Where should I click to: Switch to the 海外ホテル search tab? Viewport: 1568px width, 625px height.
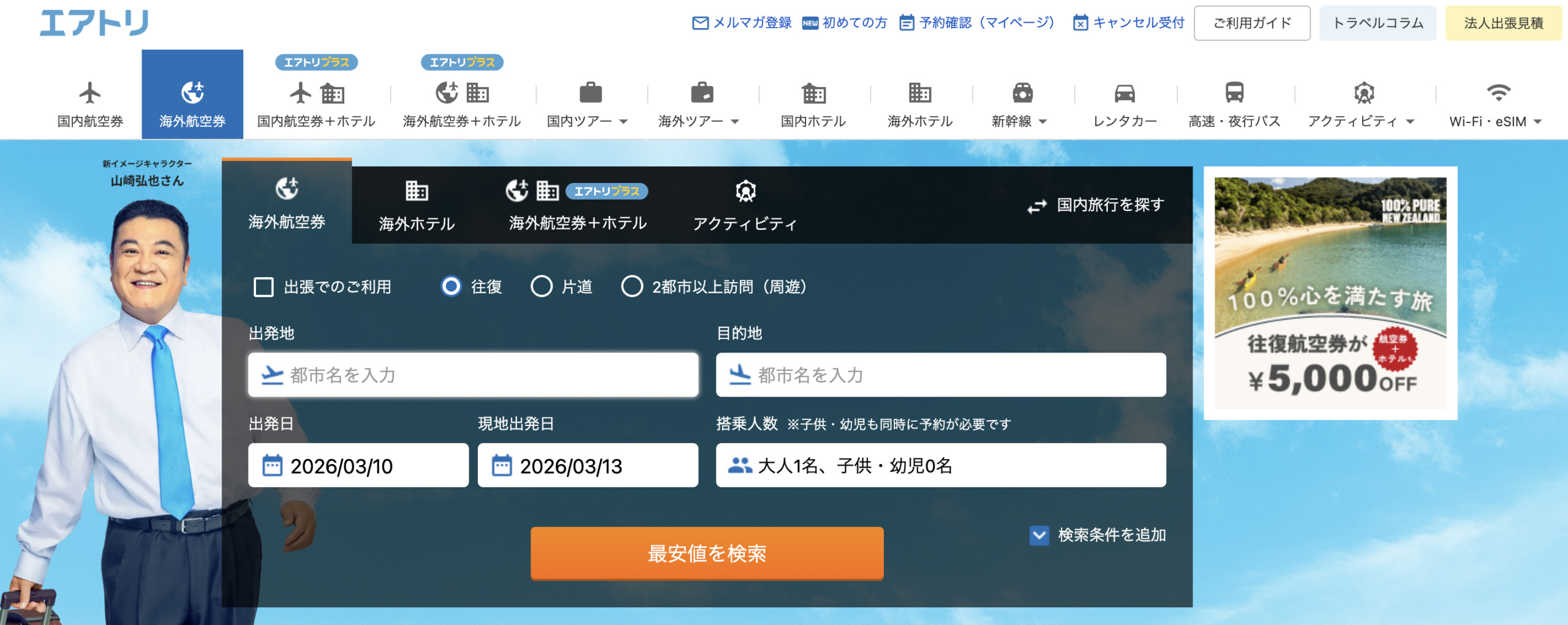pos(417,206)
